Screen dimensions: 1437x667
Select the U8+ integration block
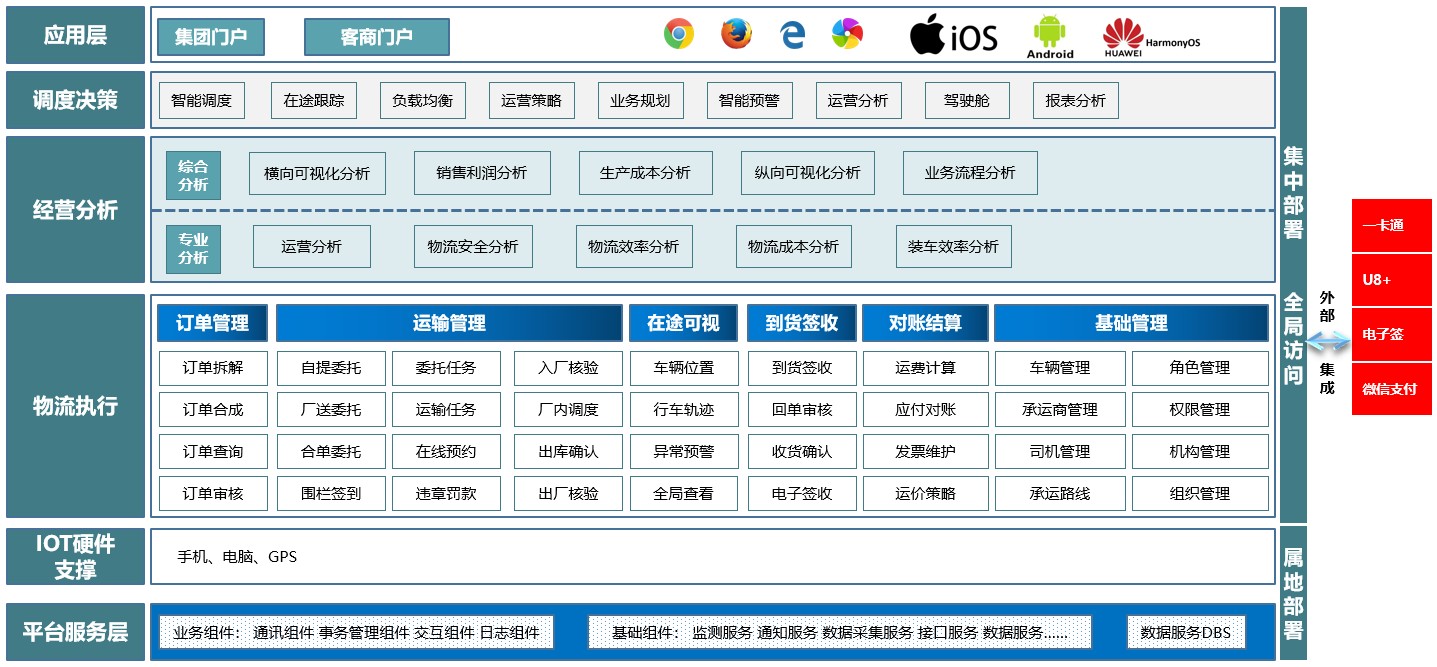point(1391,280)
